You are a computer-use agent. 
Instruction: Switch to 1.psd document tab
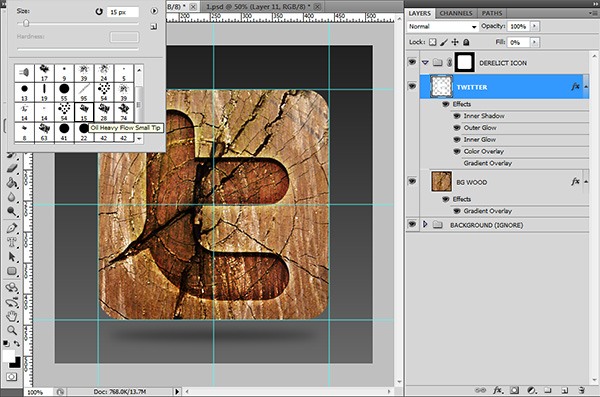[x=261, y=7]
